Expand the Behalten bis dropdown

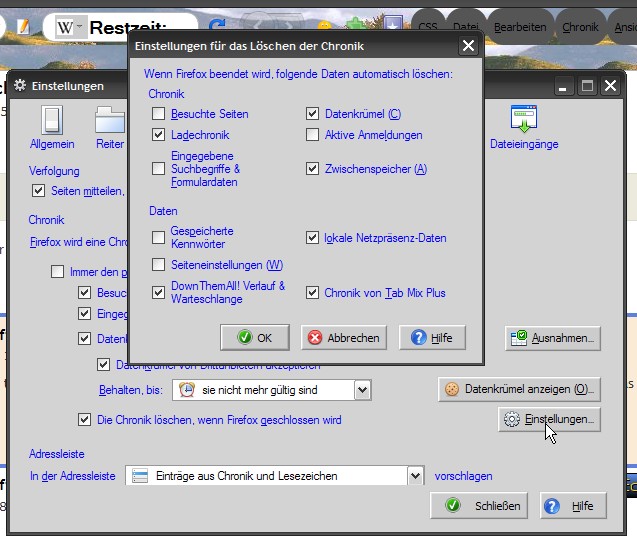(362, 389)
